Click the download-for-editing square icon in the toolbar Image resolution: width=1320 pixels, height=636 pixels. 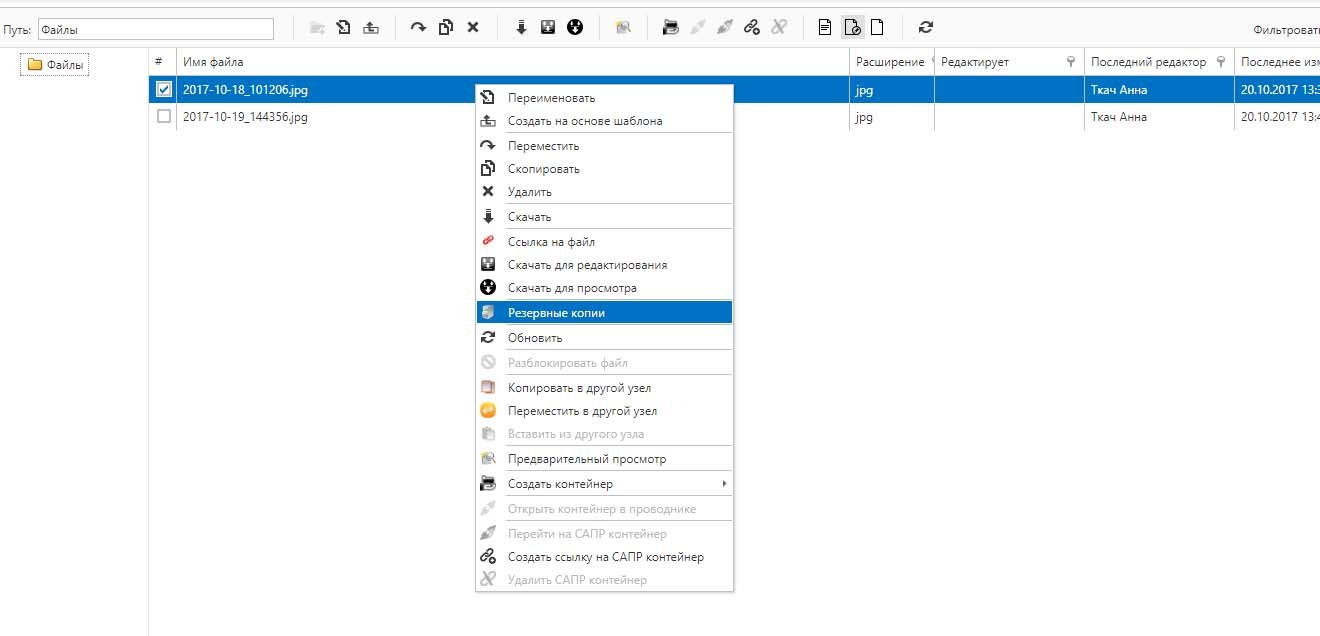pos(548,28)
